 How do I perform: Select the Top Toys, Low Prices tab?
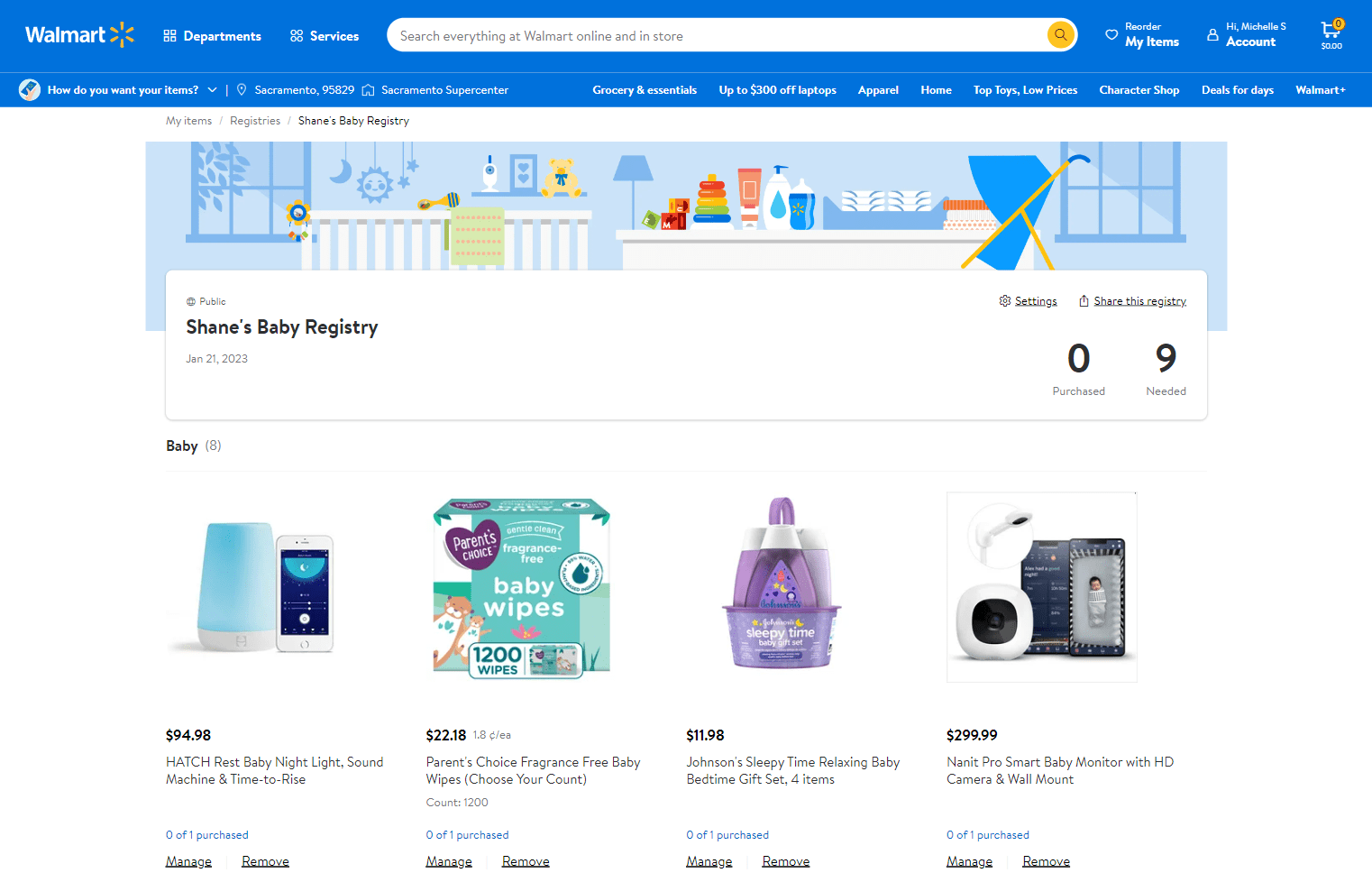coord(1025,89)
